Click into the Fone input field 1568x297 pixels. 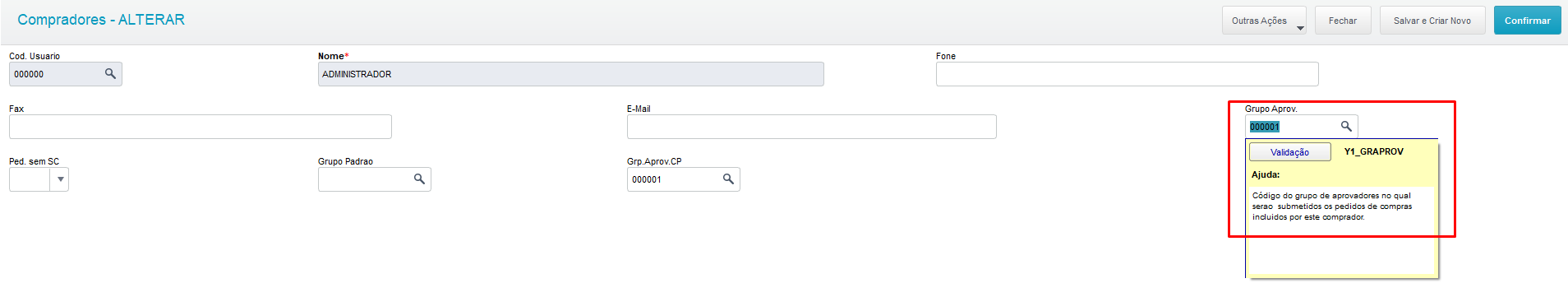(x=1127, y=74)
